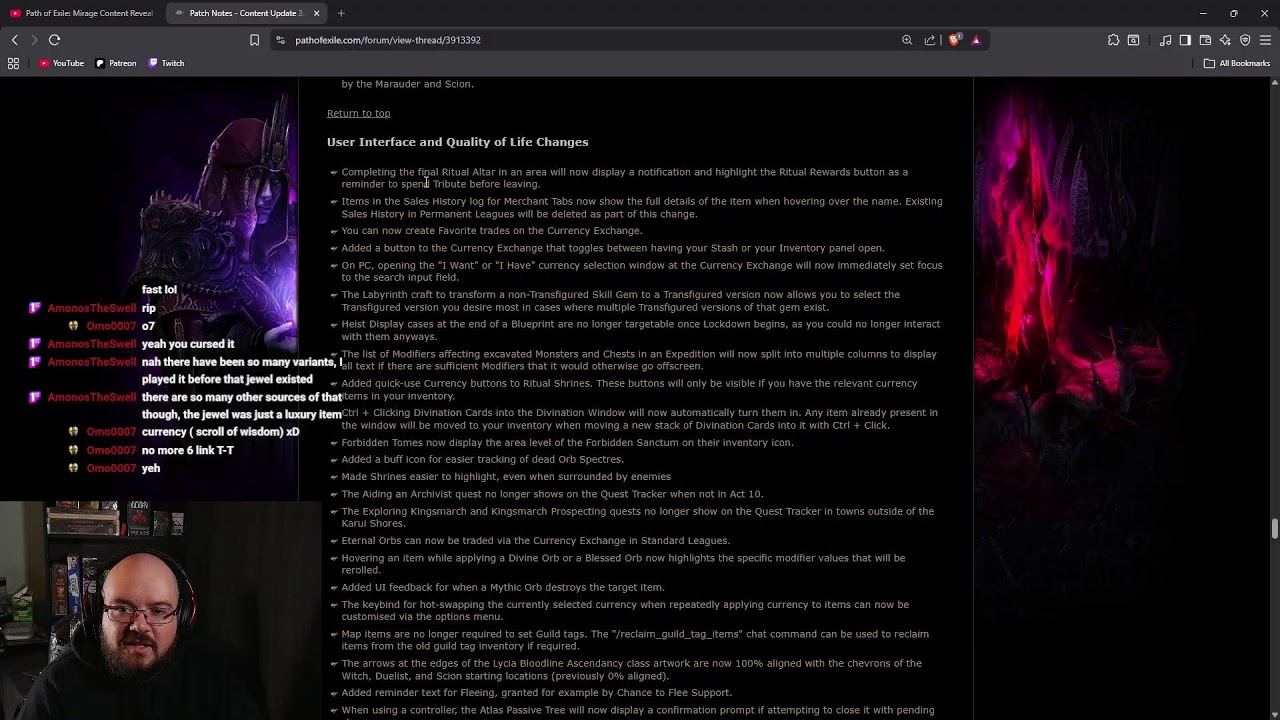Open the Brave VPN shield icon

pyautogui.click(x=1245, y=40)
